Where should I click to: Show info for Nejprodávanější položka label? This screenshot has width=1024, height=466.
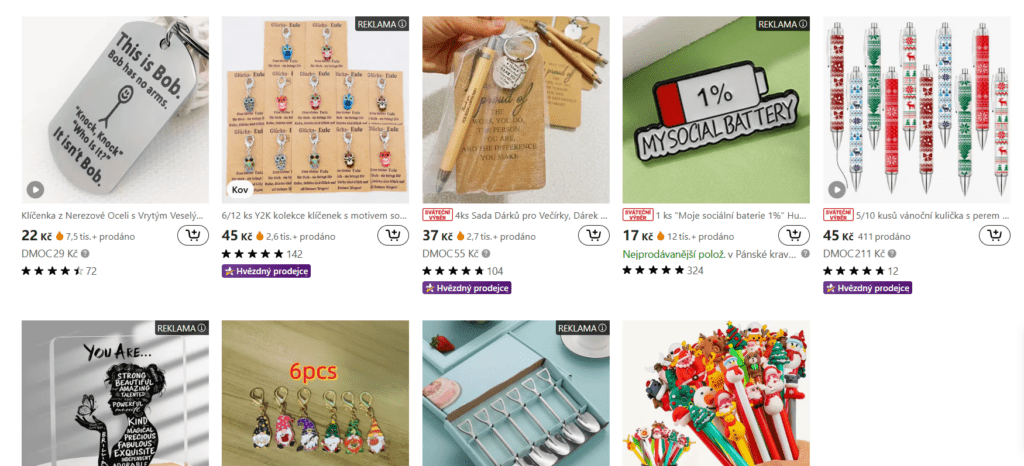pos(805,253)
